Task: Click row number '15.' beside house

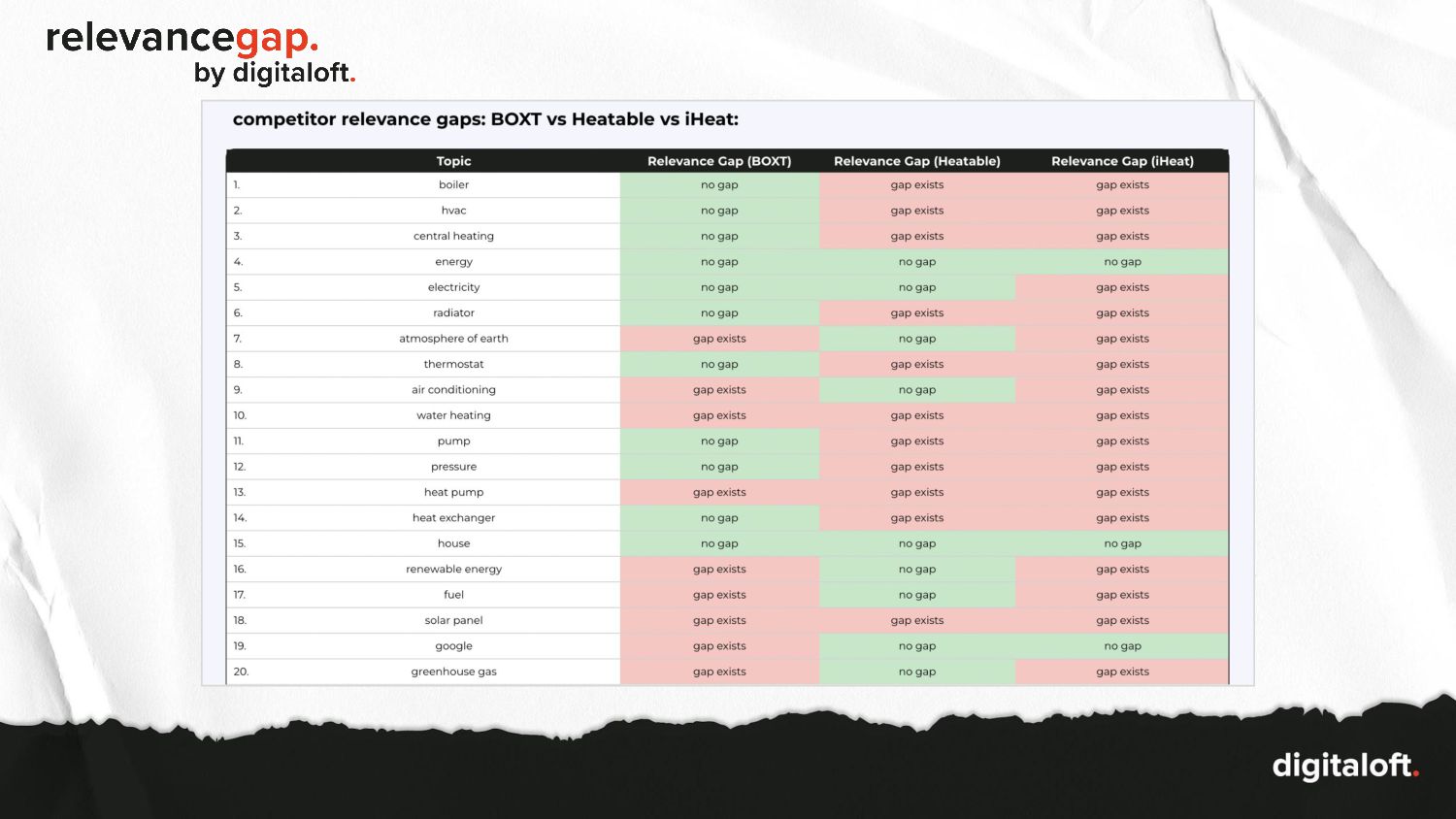Action: point(240,543)
